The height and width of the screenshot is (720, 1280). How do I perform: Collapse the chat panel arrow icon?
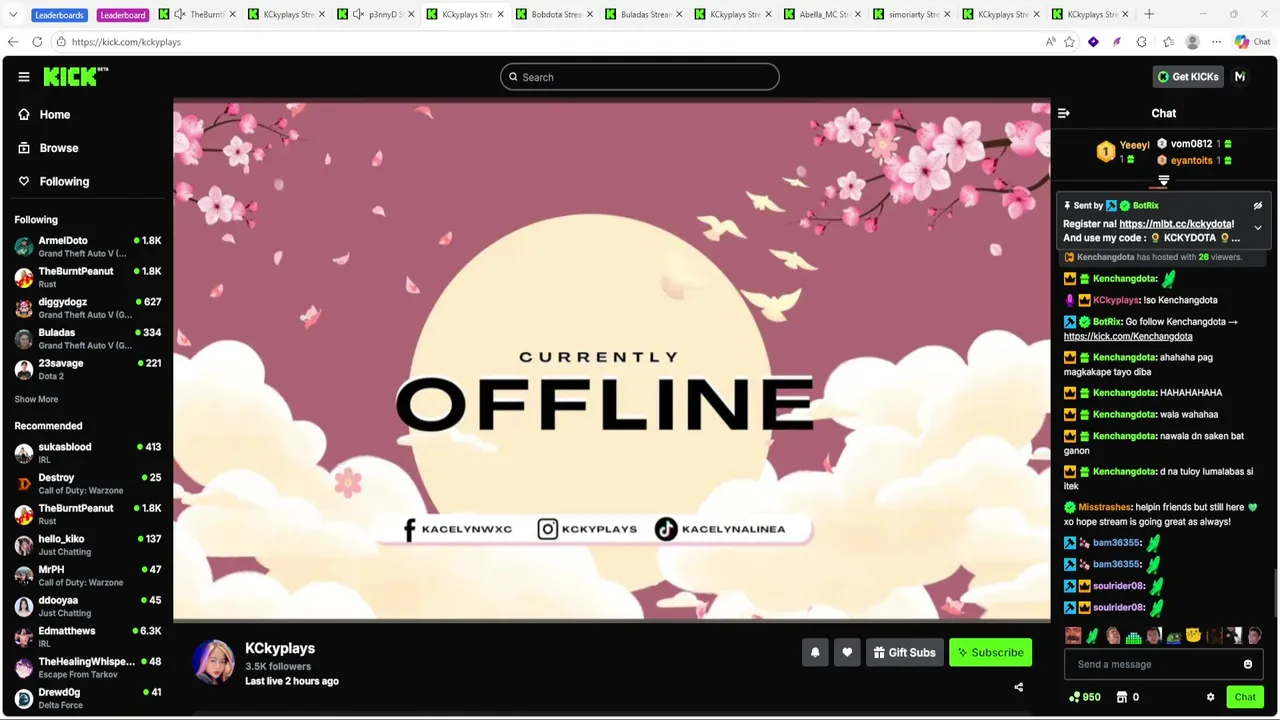pyautogui.click(x=1064, y=113)
